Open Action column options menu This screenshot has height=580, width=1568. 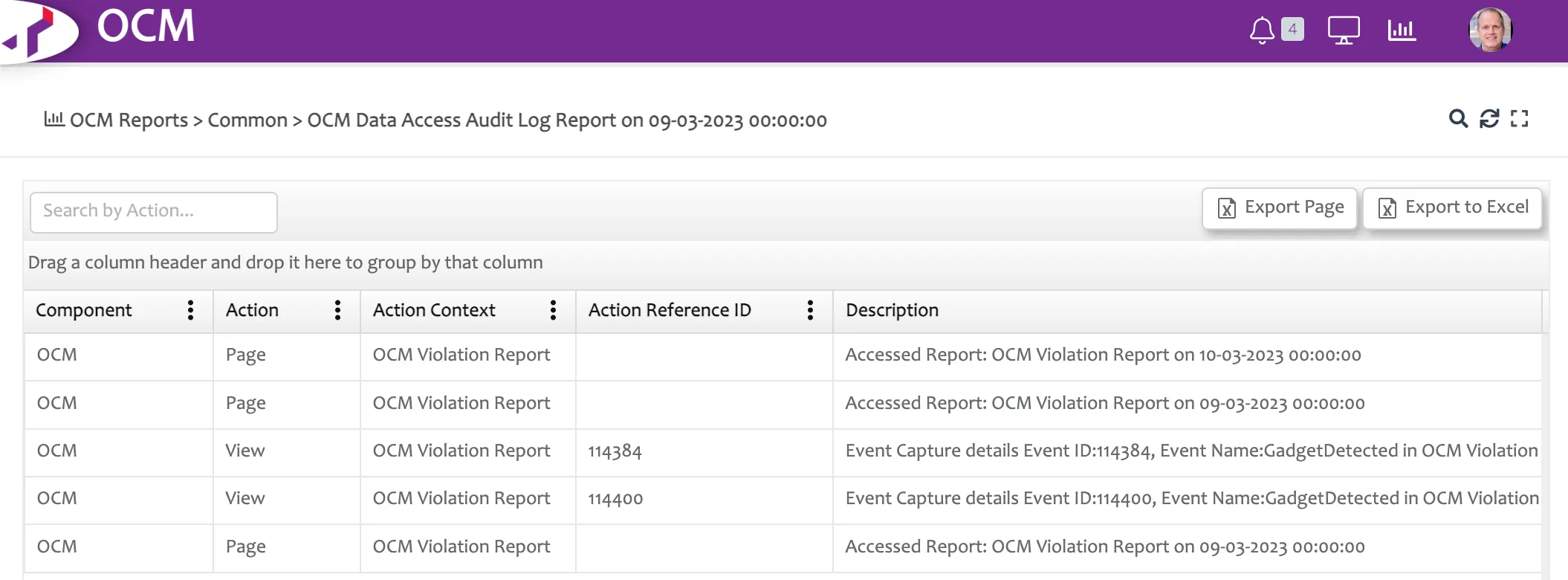[338, 310]
